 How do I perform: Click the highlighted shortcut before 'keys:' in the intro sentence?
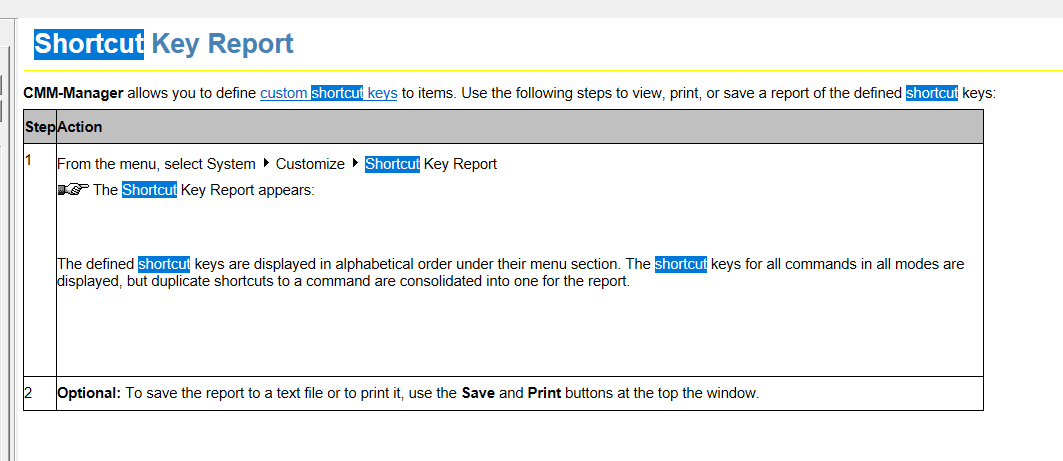click(x=932, y=93)
